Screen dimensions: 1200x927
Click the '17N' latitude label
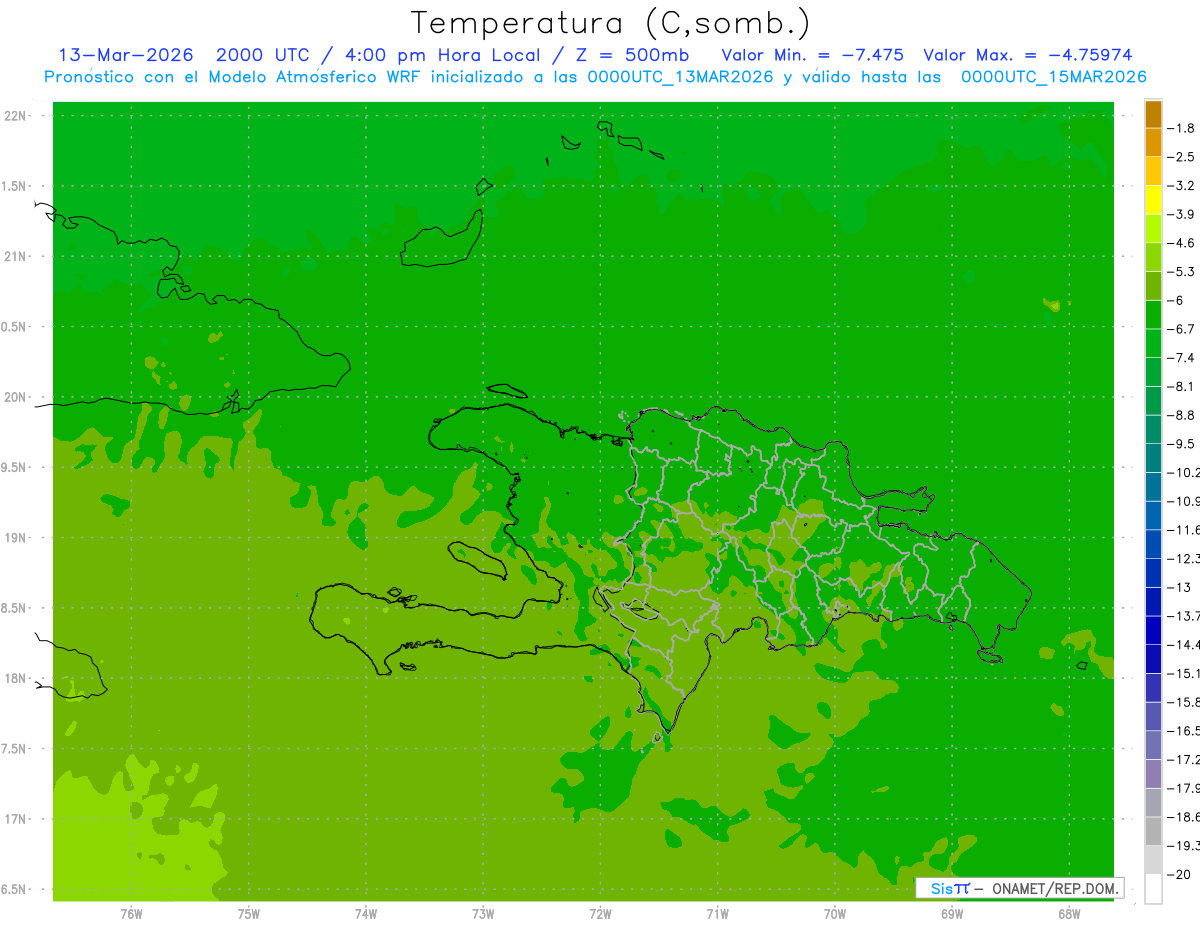coord(17,819)
